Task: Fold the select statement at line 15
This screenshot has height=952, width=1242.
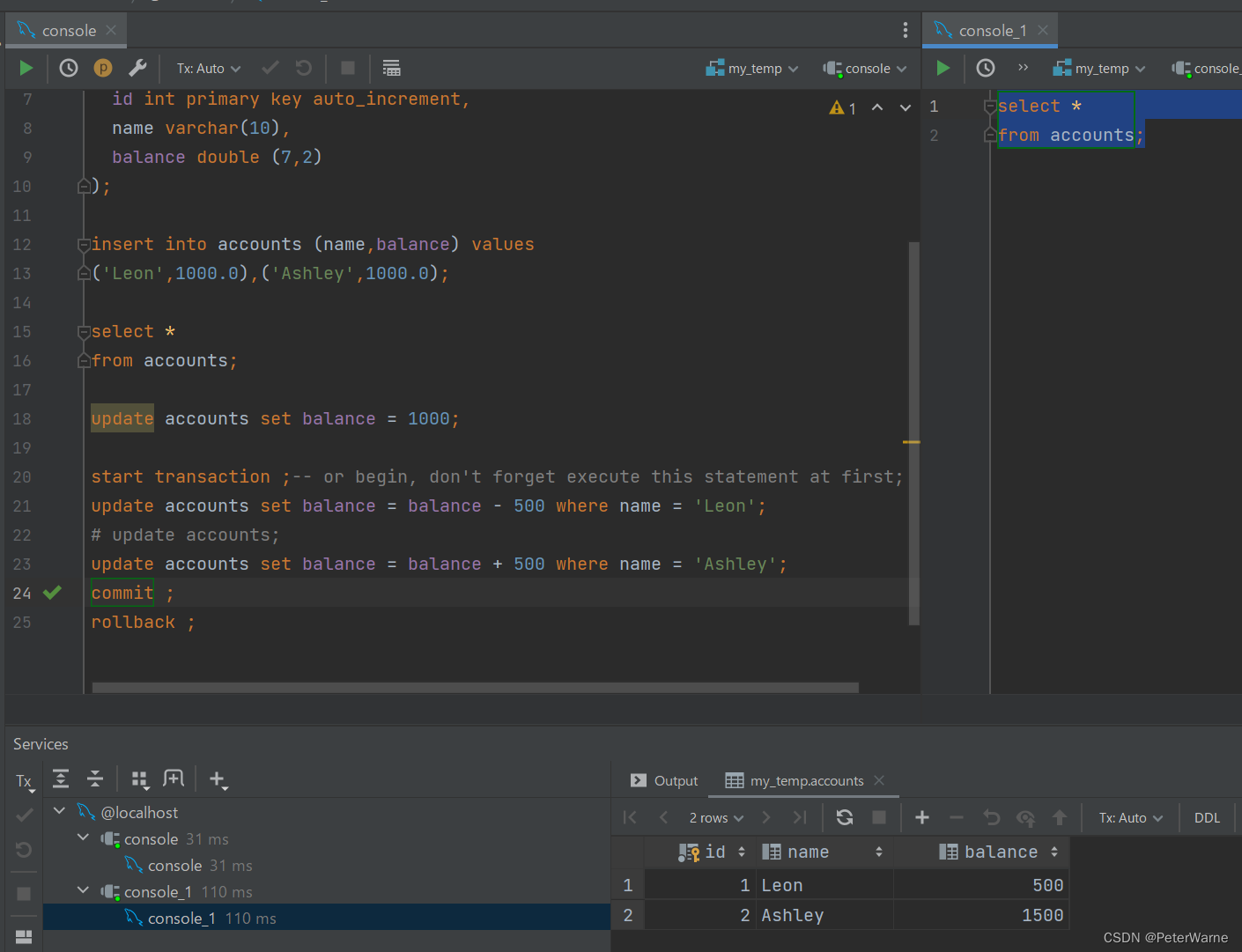Action: (84, 332)
